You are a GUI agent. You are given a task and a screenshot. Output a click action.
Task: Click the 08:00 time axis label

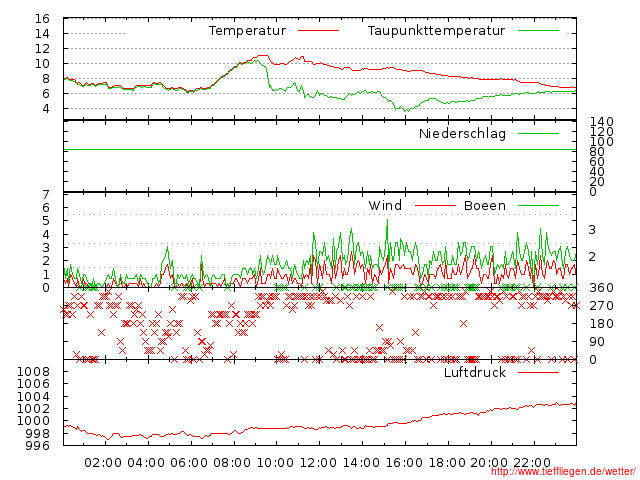tap(232, 462)
